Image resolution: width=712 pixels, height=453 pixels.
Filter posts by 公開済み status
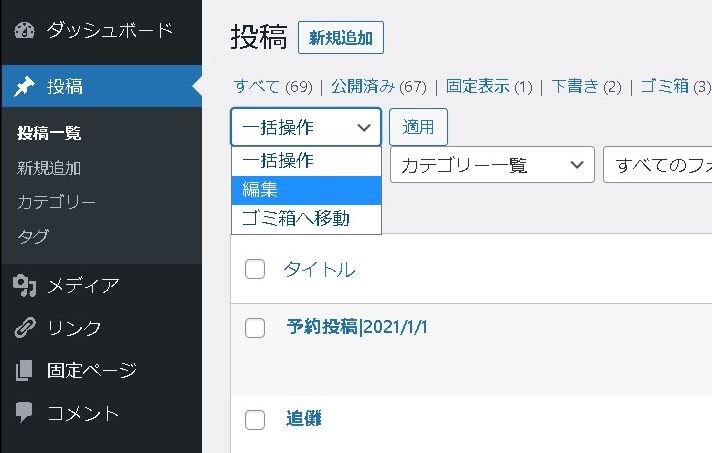[364, 87]
